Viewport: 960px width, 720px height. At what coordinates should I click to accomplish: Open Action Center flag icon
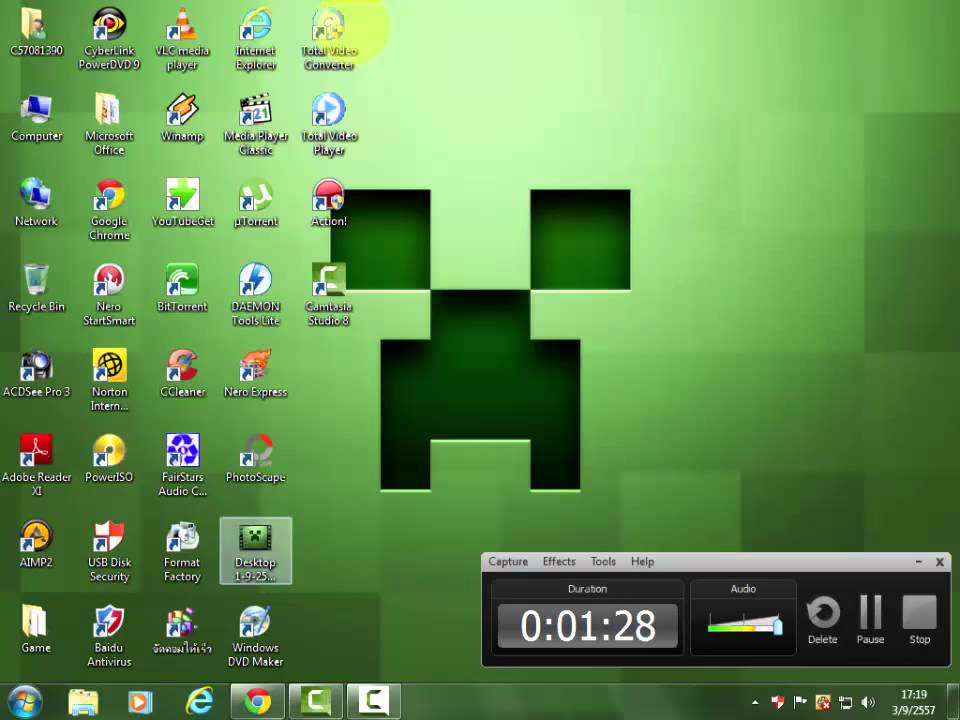click(800, 702)
